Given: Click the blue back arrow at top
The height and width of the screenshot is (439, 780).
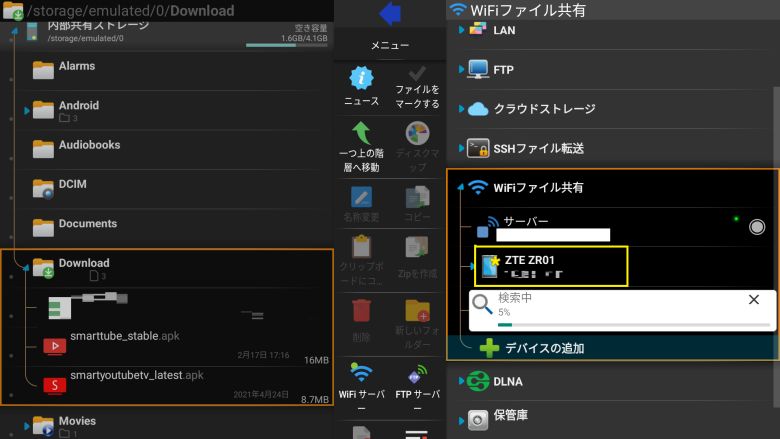Looking at the screenshot, I should pos(390,13).
